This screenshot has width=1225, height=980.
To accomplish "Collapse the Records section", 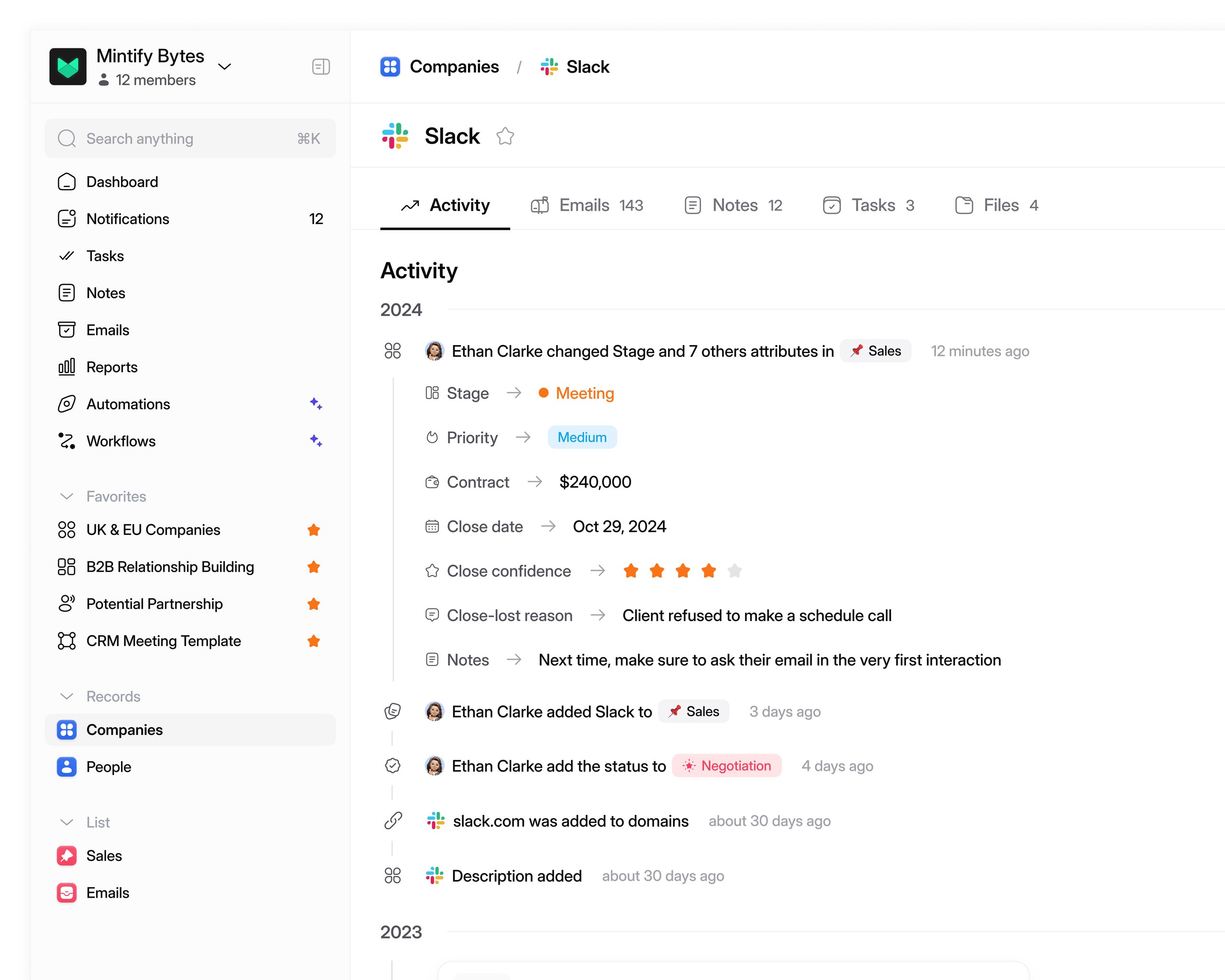I will coord(67,697).
